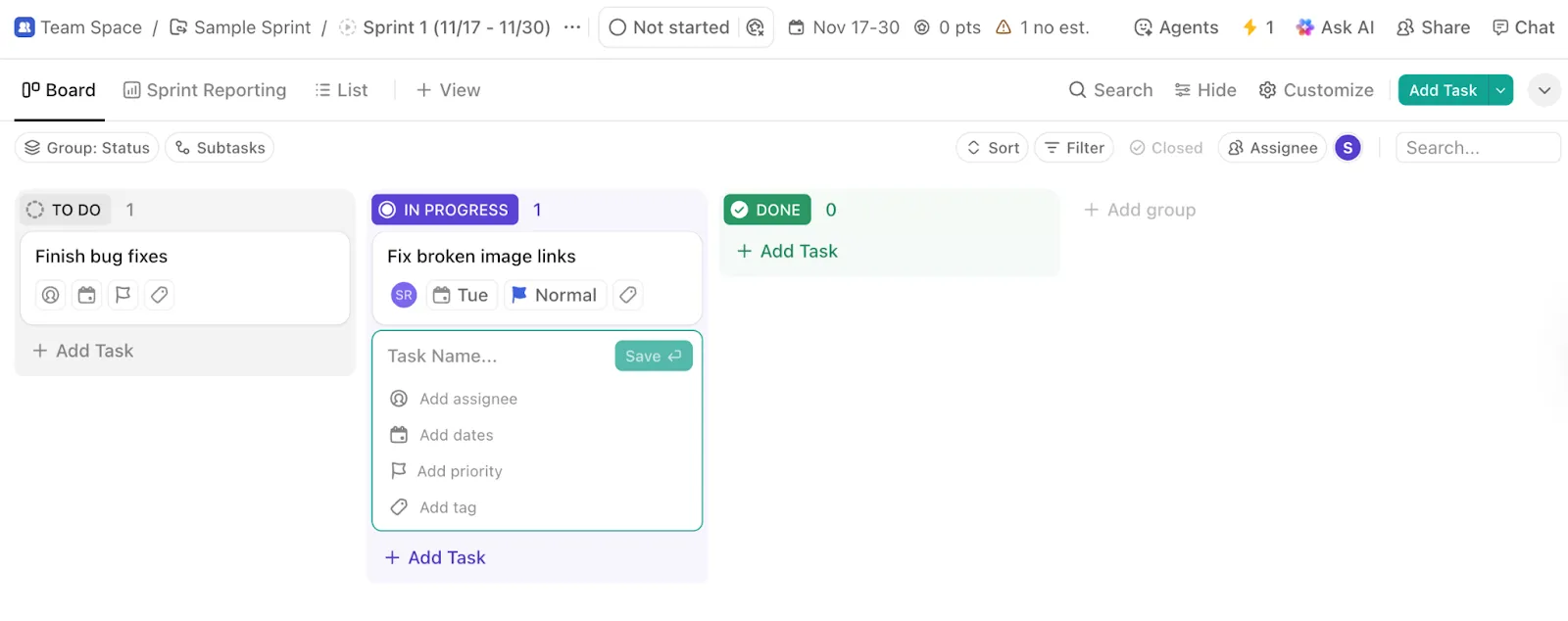The height and width of the screenshot is (621, 1568).
Task: Switch to the List view tab
Action: (341, 90)
